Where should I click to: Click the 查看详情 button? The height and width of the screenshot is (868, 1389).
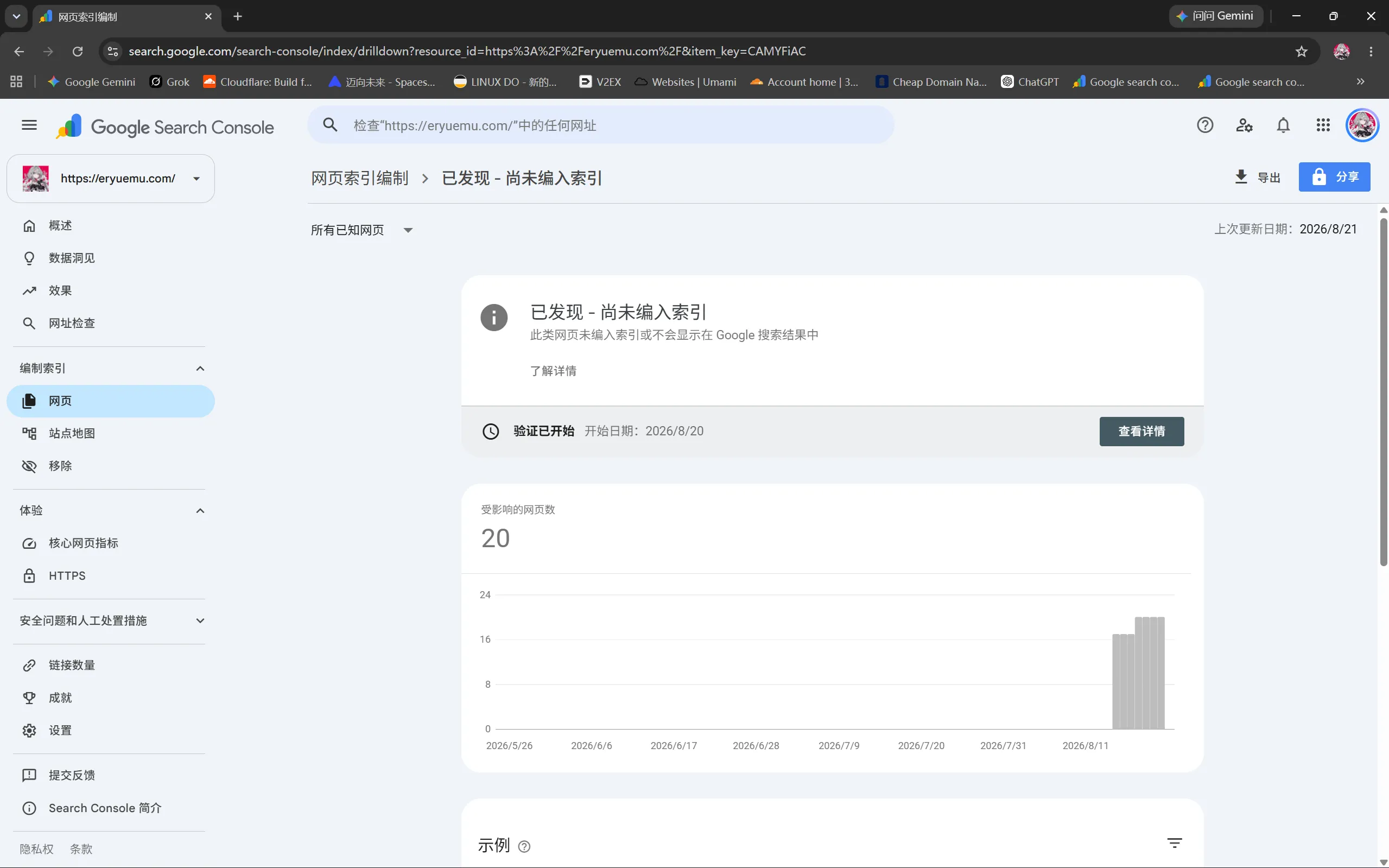click(x=1141, y=431)
